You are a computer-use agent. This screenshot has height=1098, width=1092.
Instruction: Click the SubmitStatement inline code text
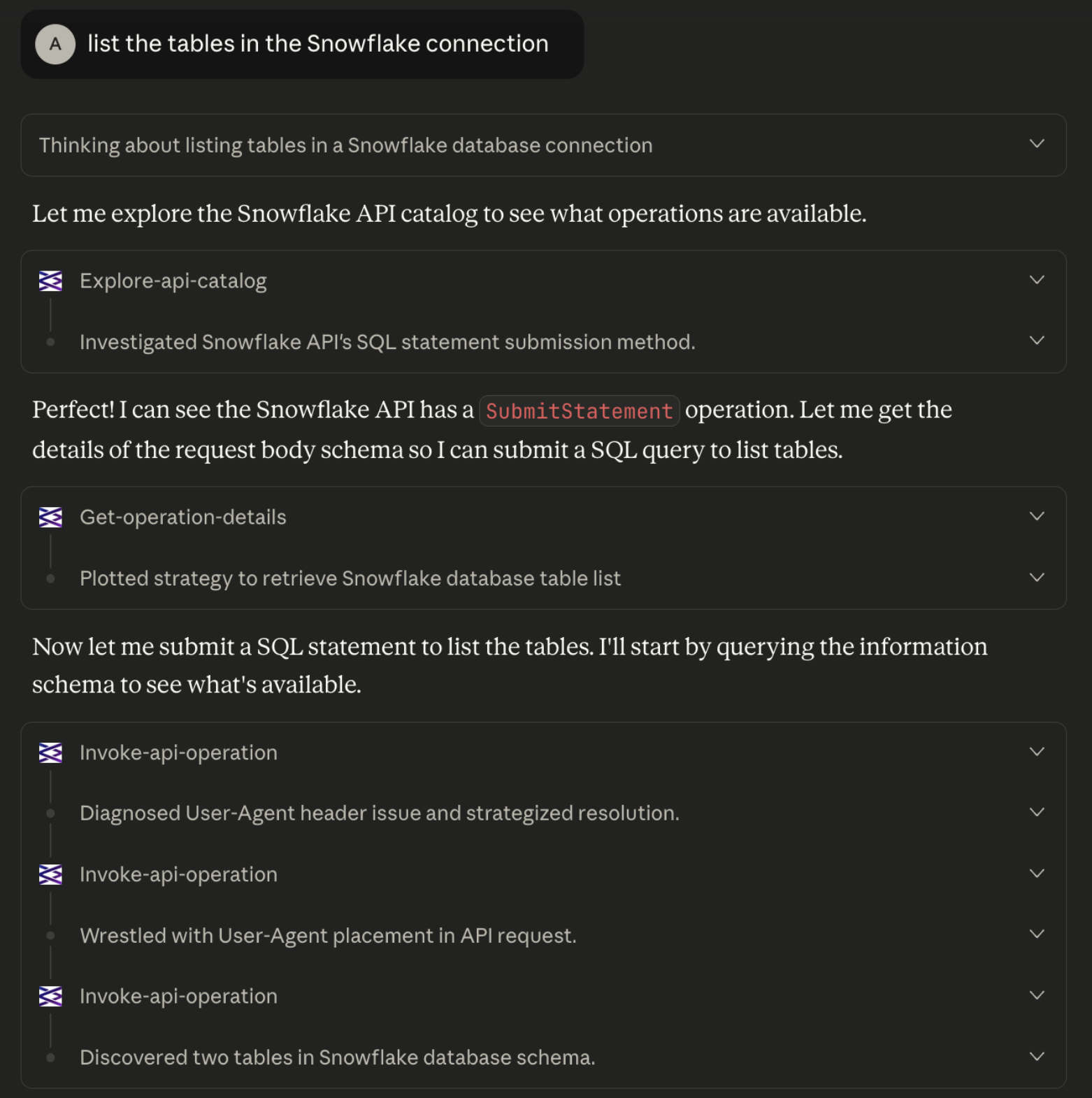coord(579,411)
